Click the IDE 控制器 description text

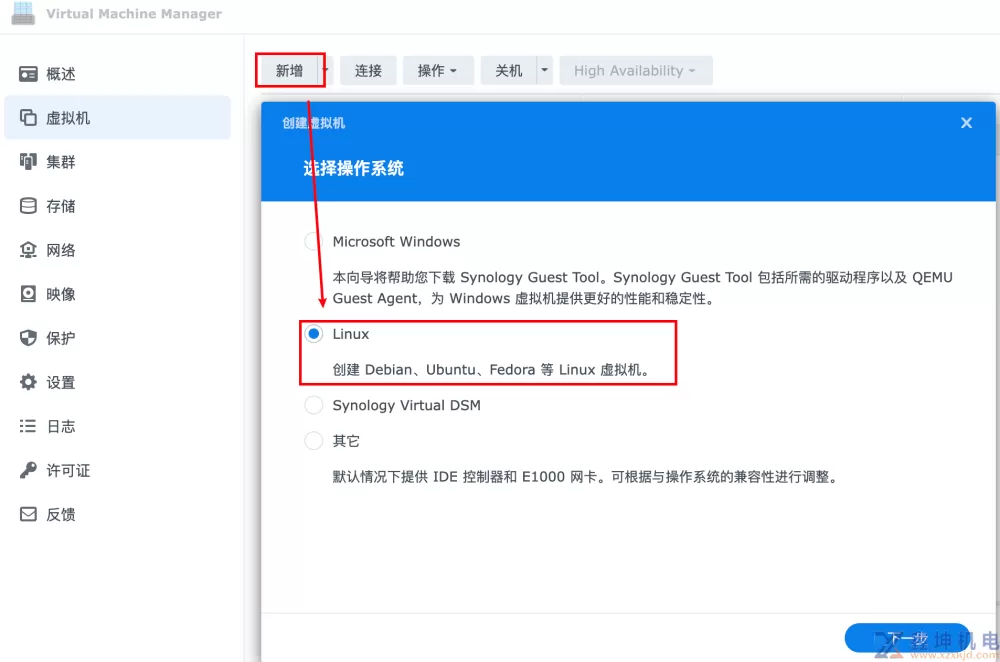(x=585, y=477)
